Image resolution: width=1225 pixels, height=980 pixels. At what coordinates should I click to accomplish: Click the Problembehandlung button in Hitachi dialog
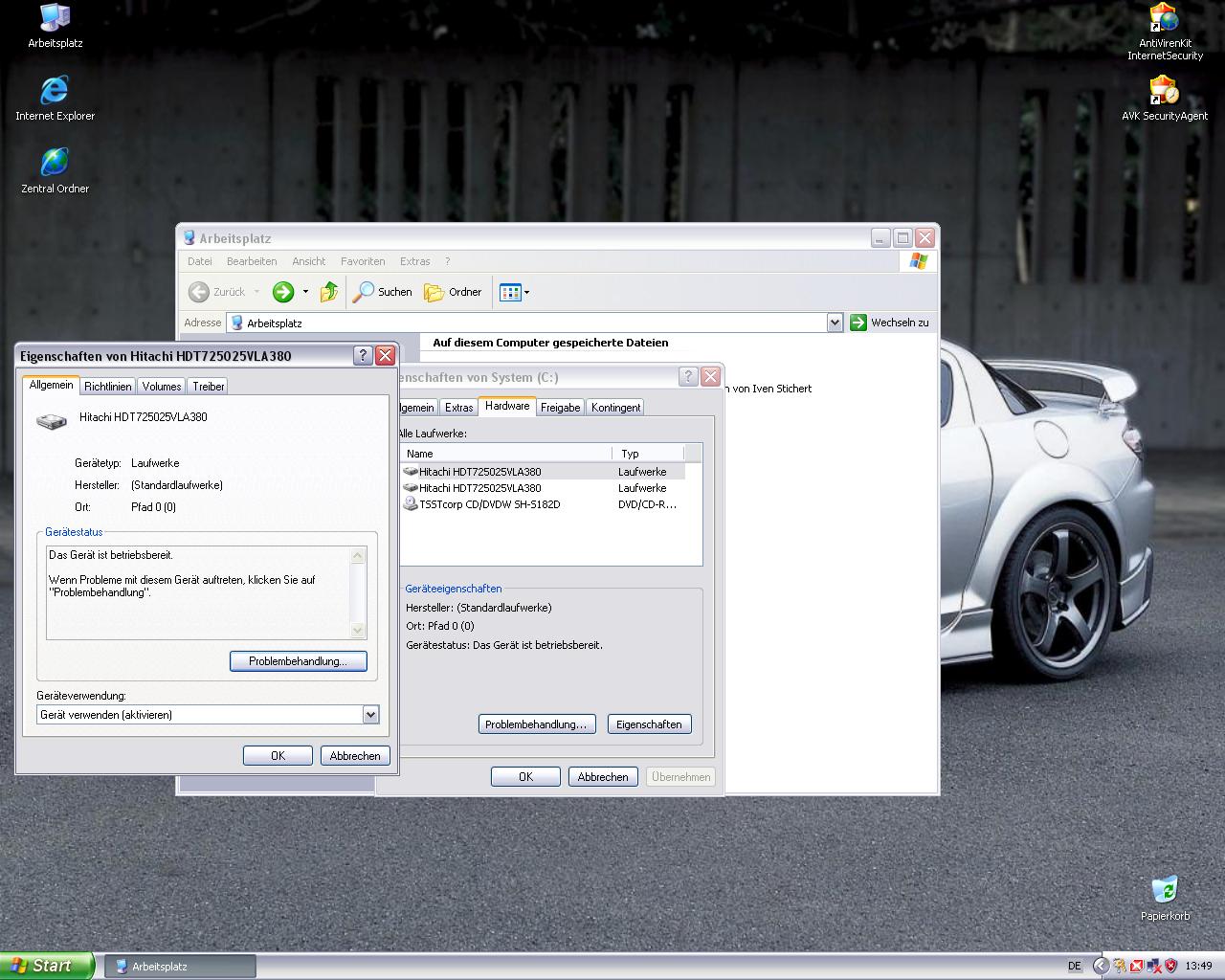[x=299, y=661]
